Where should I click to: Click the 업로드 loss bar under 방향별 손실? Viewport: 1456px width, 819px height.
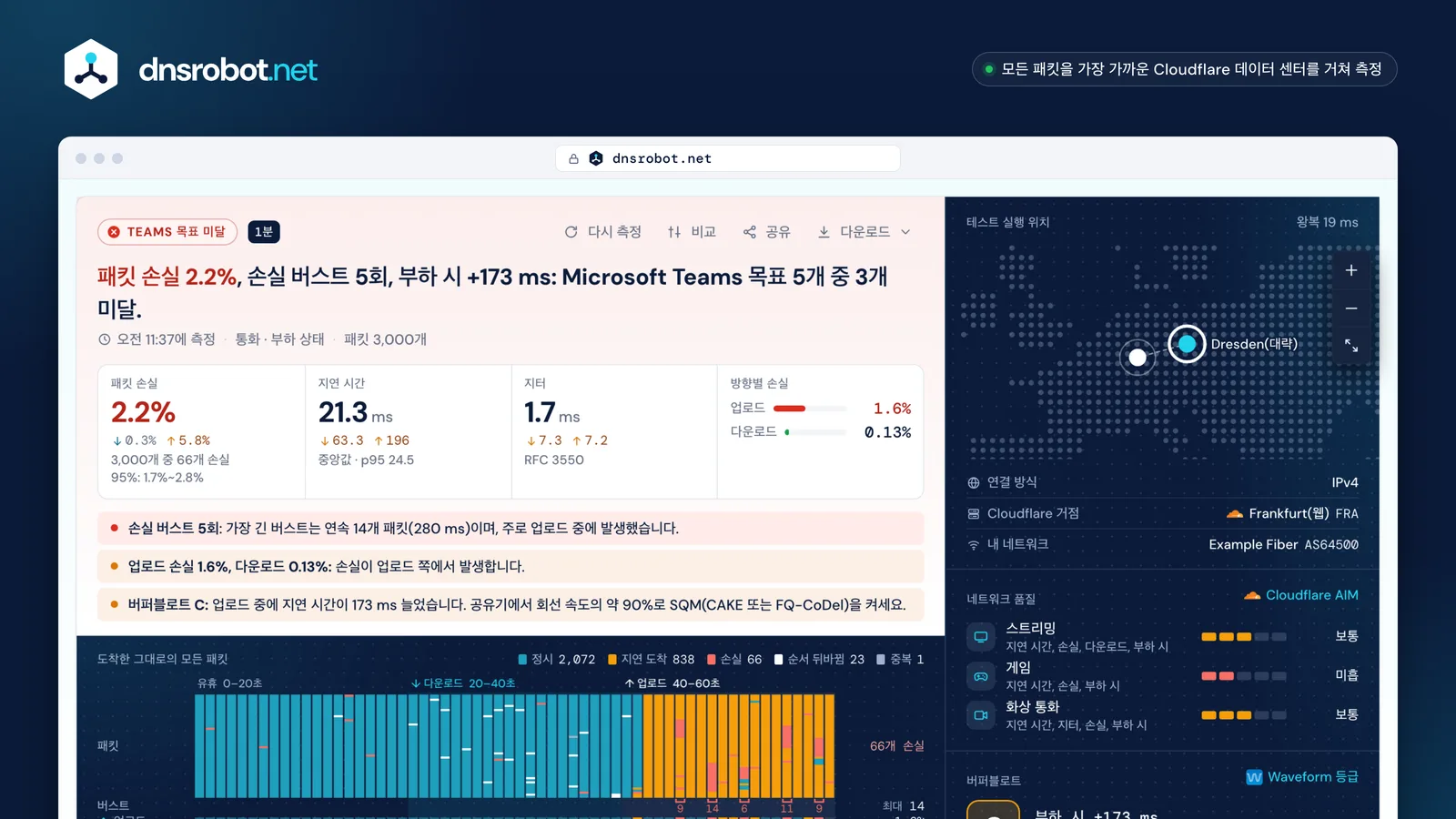(810, 409)
